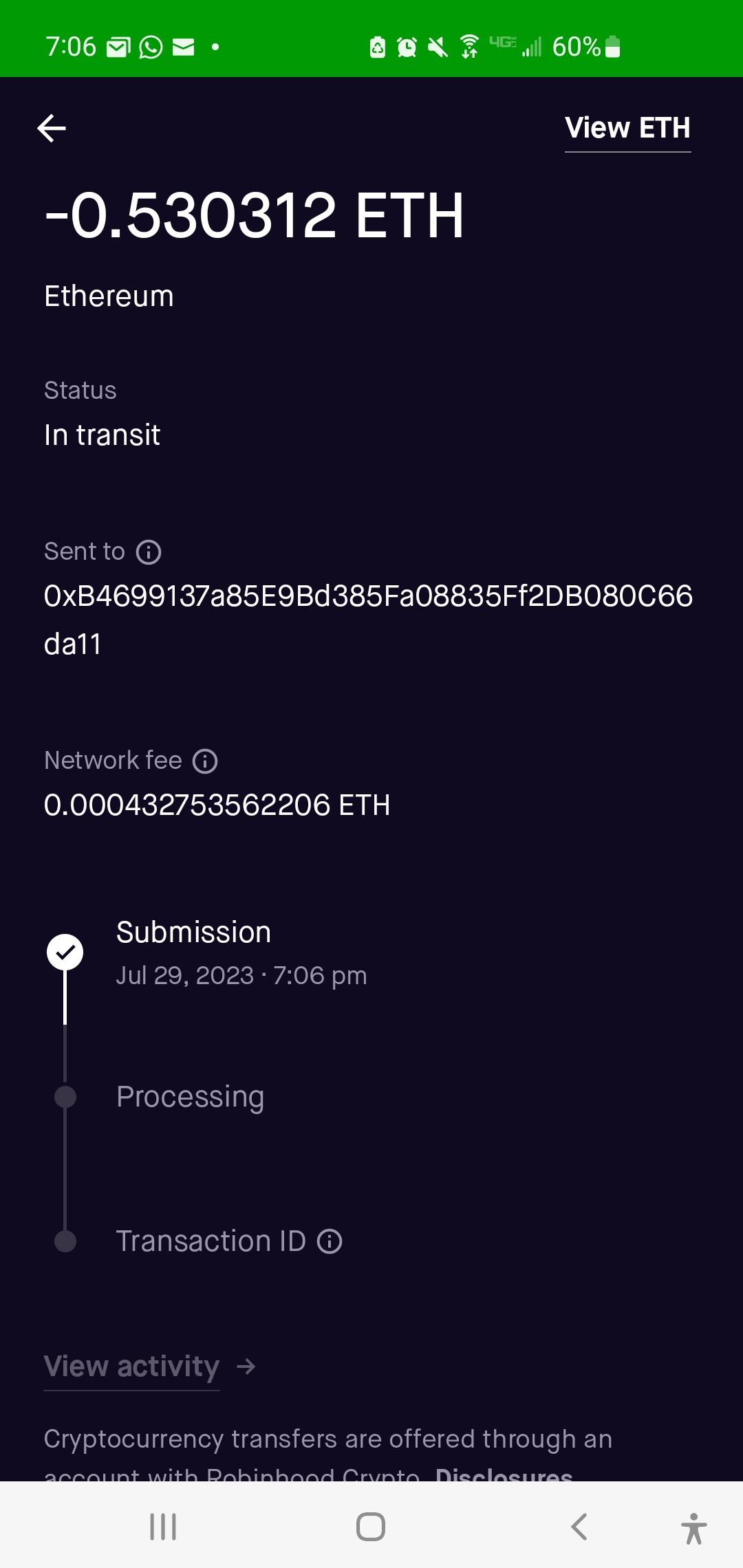Tap the battery indicator in status bar

pos(612,47)
